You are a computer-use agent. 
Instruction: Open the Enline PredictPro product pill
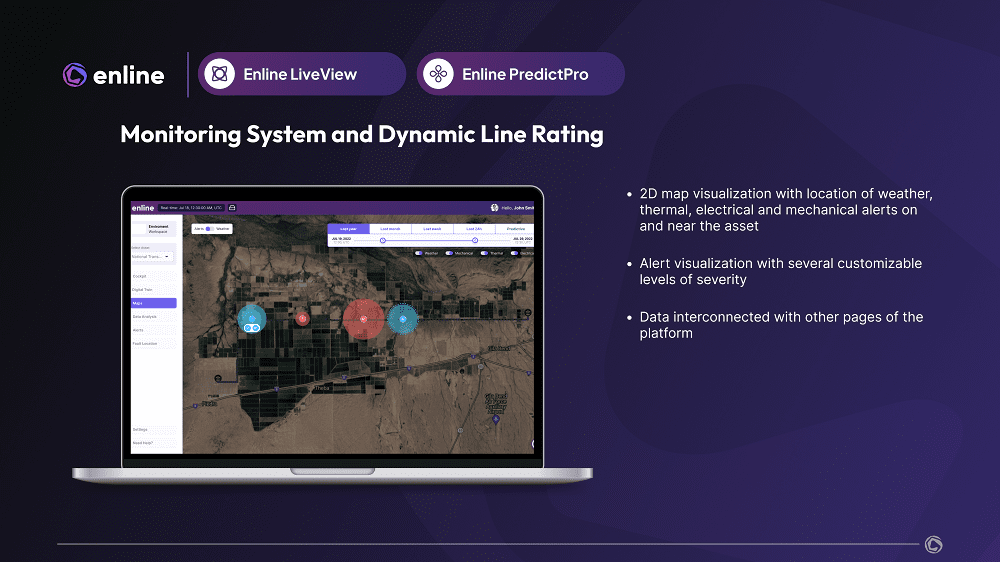[x=520, y=74]
